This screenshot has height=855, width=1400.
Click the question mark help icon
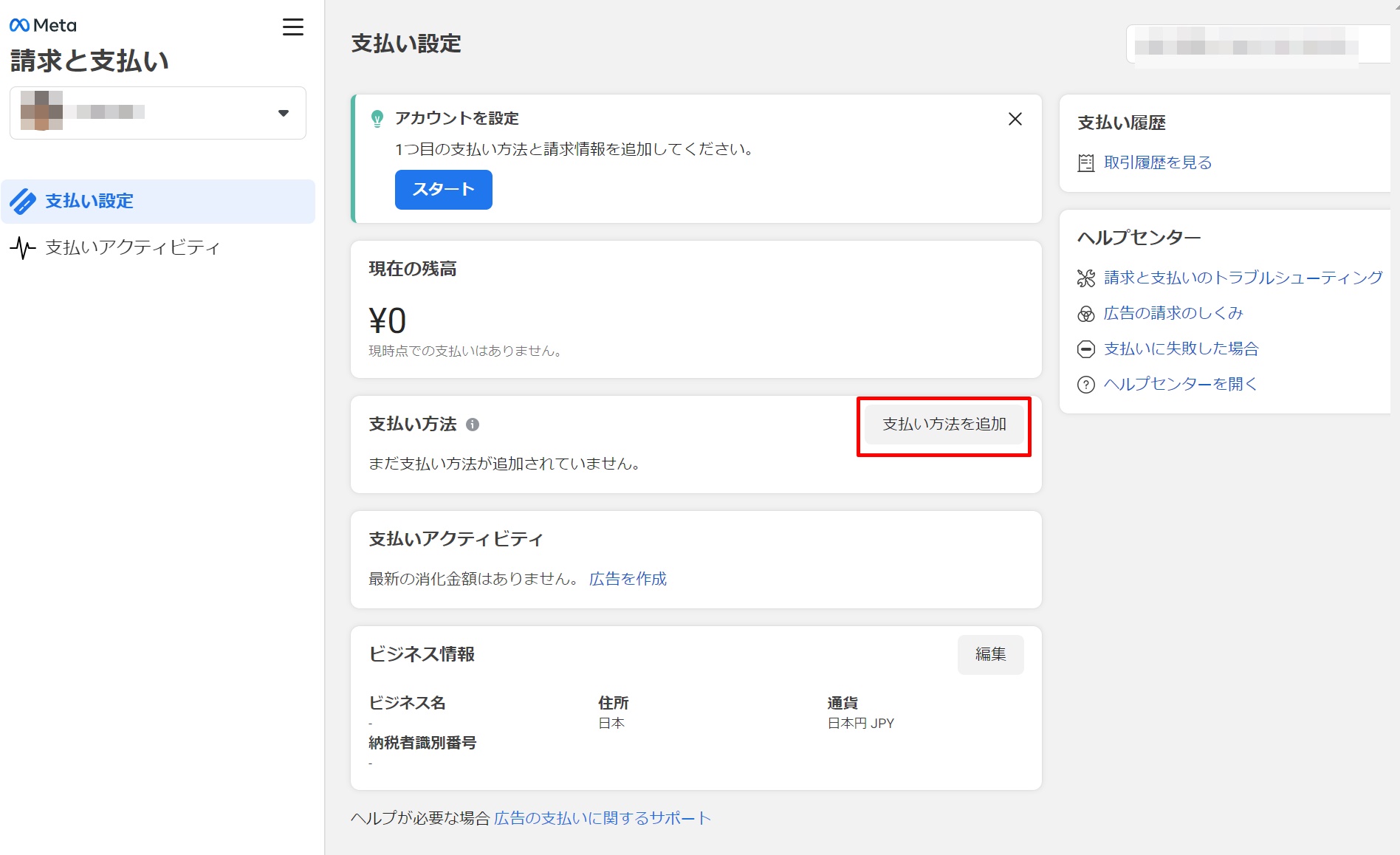(1085, 385)
